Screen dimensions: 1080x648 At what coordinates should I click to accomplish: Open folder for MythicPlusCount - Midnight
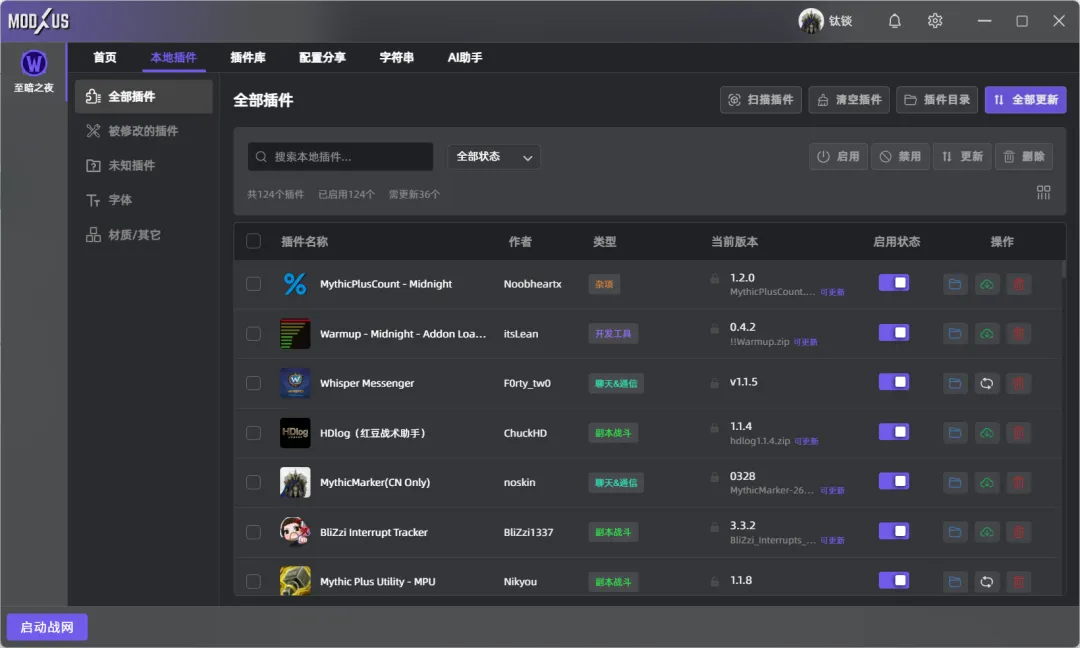point(955,284)
